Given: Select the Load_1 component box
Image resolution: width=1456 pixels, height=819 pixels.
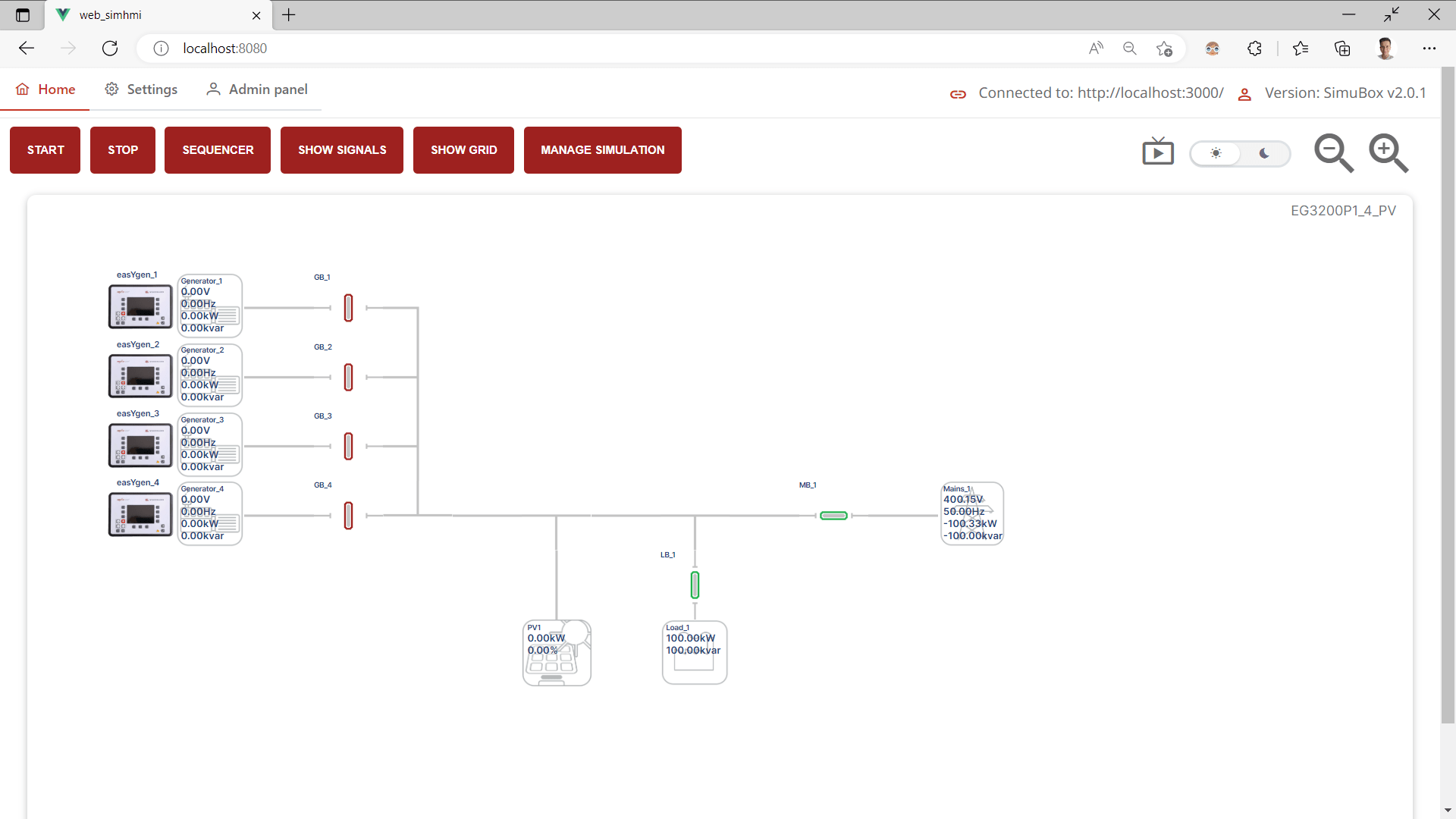Looking at the screenshot, I should [694, 653].
